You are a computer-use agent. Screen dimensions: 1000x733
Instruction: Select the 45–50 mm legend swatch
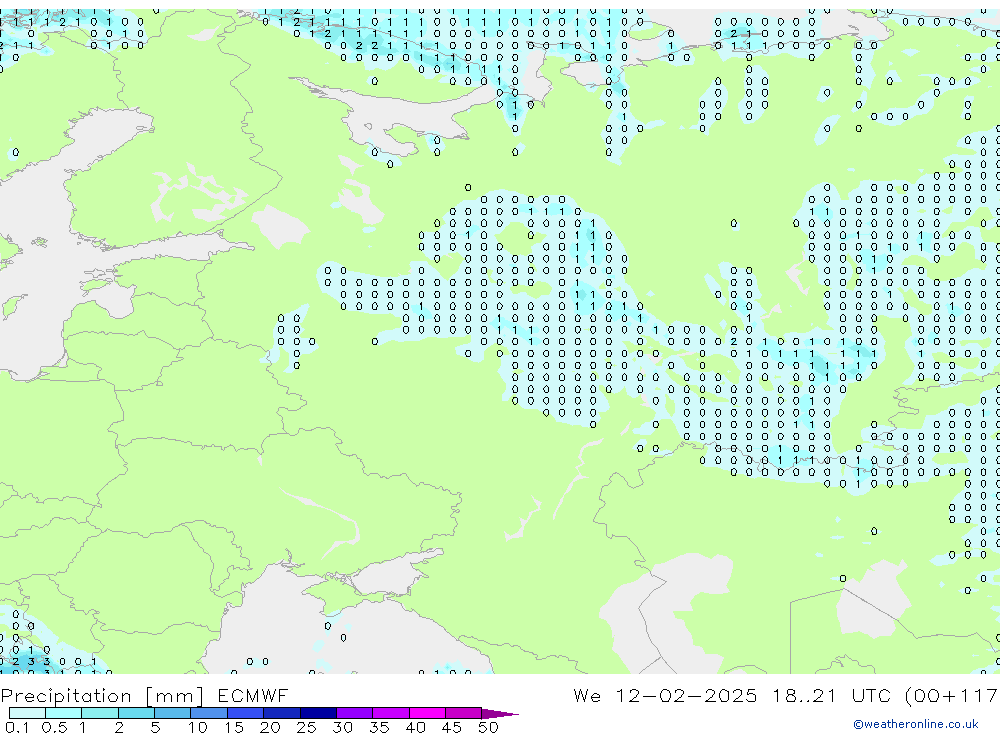pos(464,713)
